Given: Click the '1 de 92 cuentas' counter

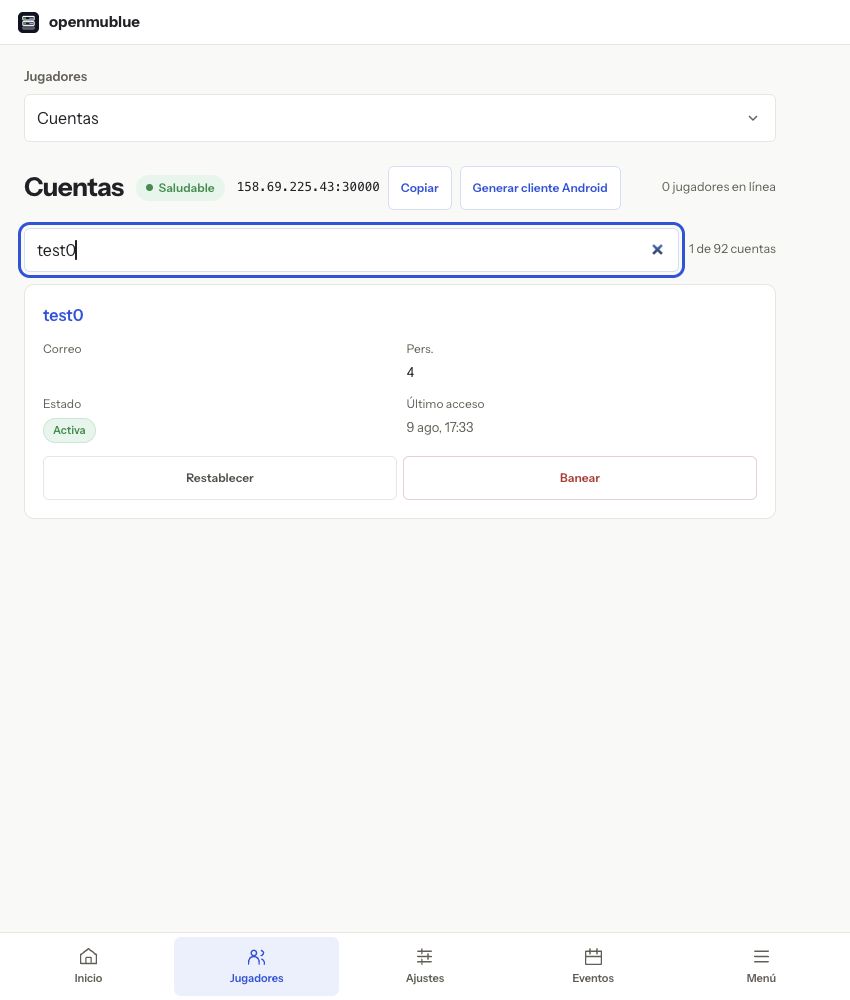Looking at the screenshot, I should 732,249.
